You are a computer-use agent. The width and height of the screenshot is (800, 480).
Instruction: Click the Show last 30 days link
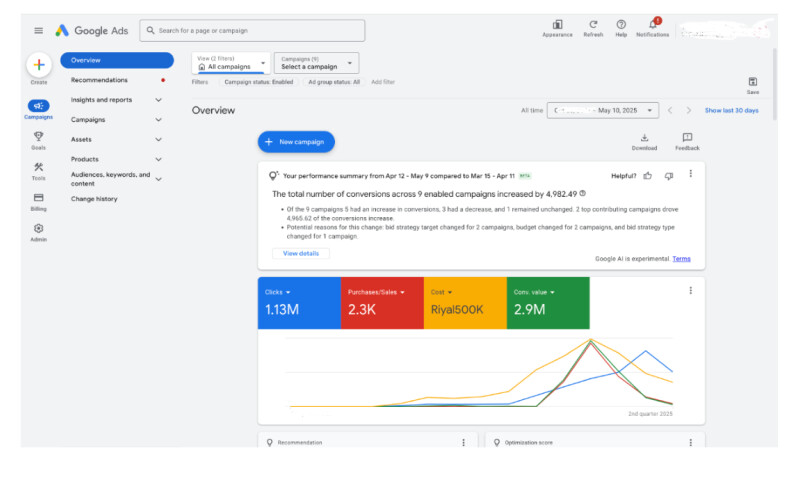[731, 110]
